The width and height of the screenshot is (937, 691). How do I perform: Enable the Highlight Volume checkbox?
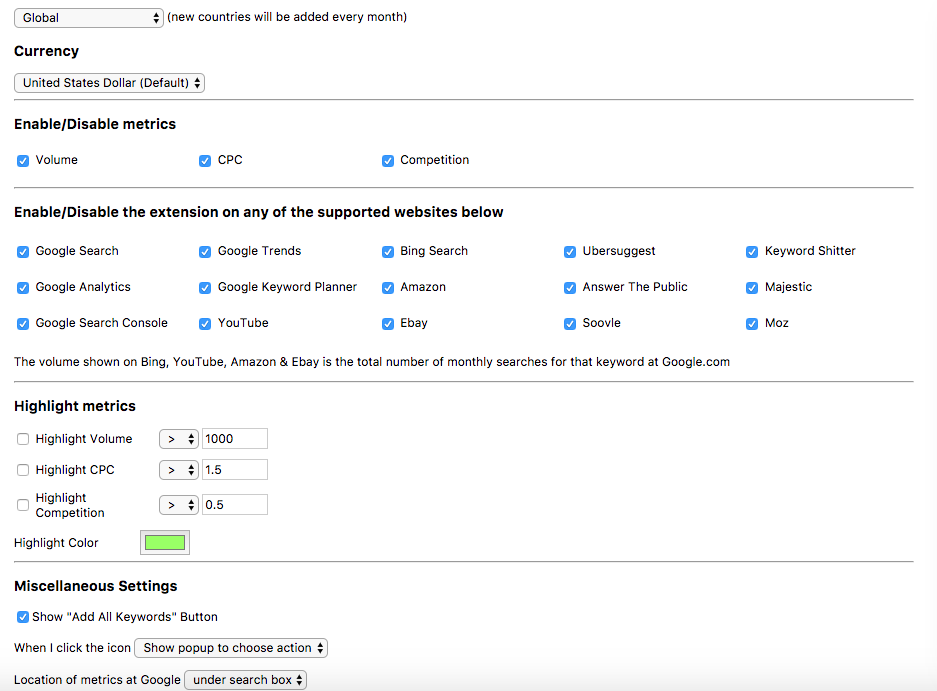(x=23, y=439)
